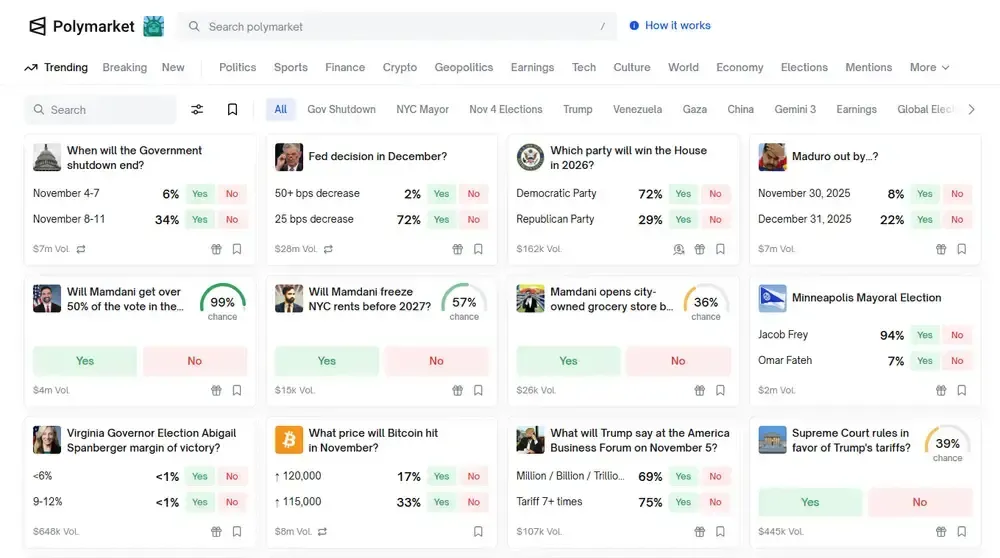Buy Yes for Democratic Party winning House
Viewport: 1000px width, 558px height.
683,194
